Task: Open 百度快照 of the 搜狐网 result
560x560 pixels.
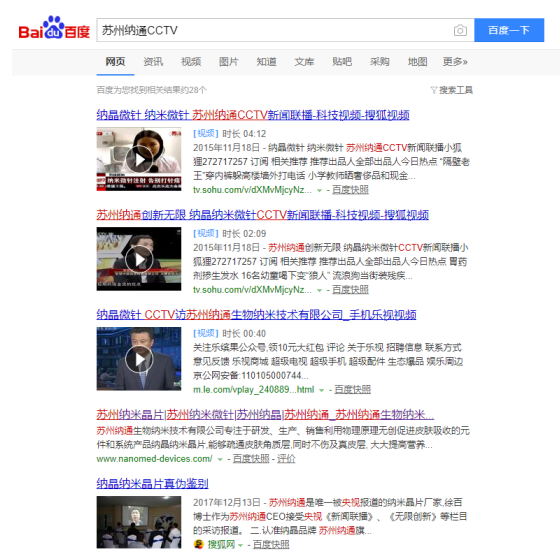Action: tap(271, 545)
